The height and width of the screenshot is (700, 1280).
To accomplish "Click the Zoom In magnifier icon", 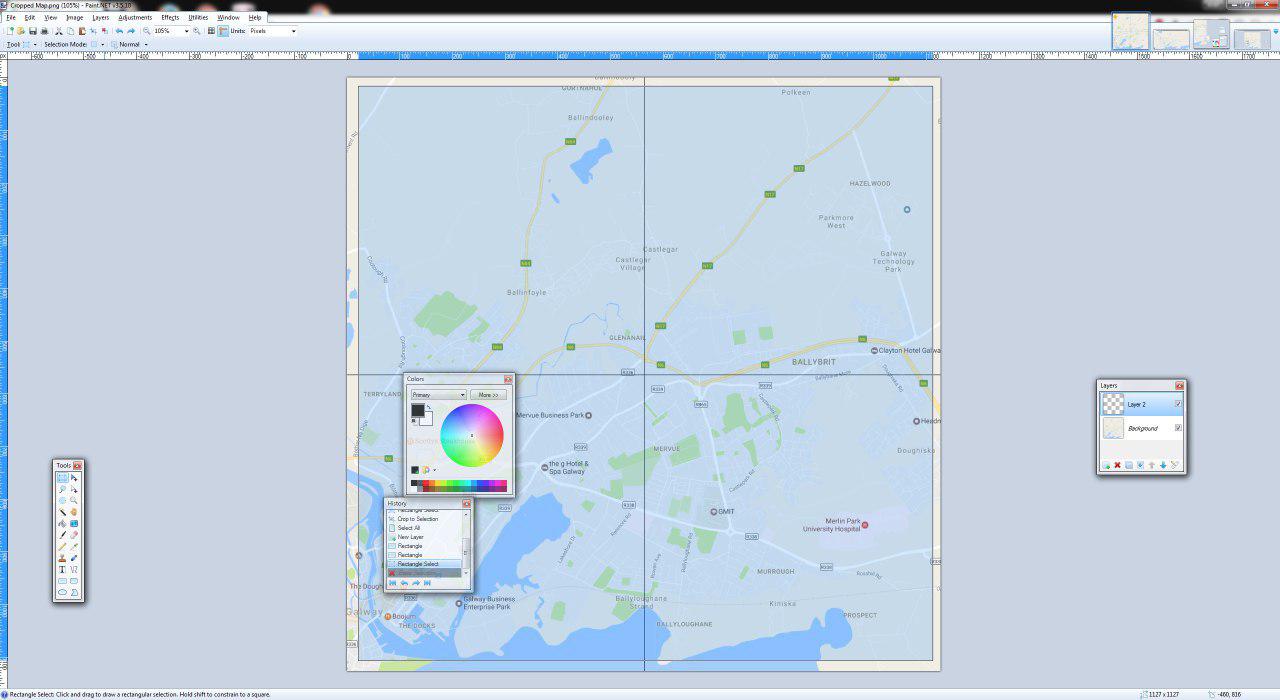I will click(x=196, y=31).
